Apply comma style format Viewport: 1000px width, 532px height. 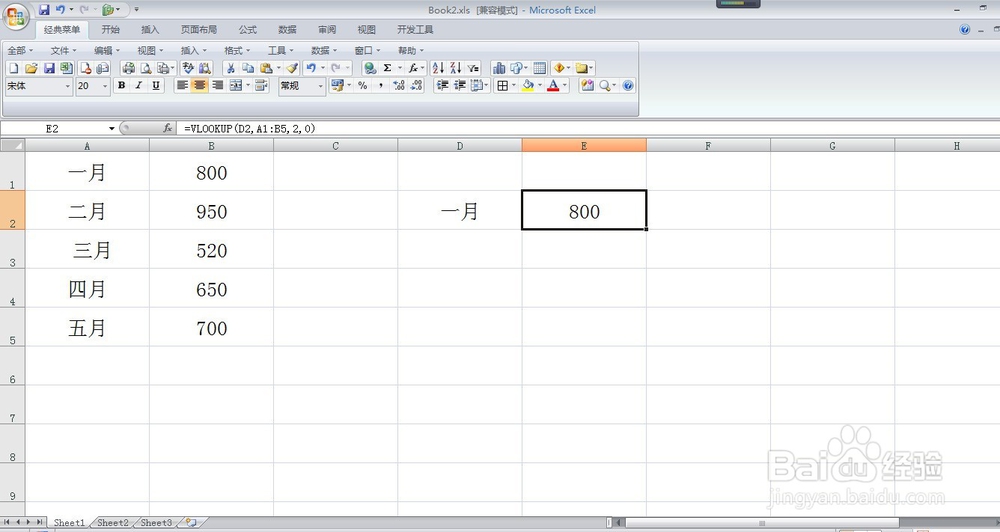click(381, 85)
